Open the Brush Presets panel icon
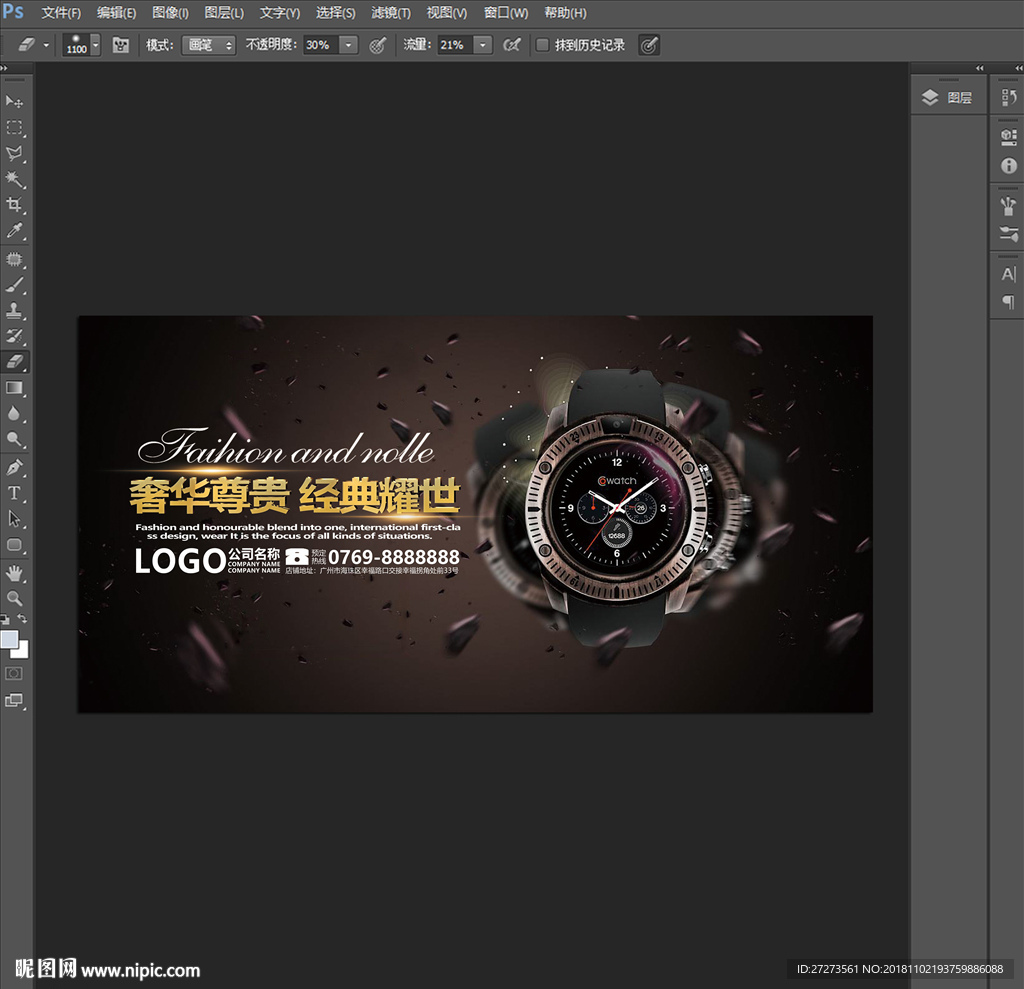The width and height of the screenshot is (1024, 989). point(1008,206)
